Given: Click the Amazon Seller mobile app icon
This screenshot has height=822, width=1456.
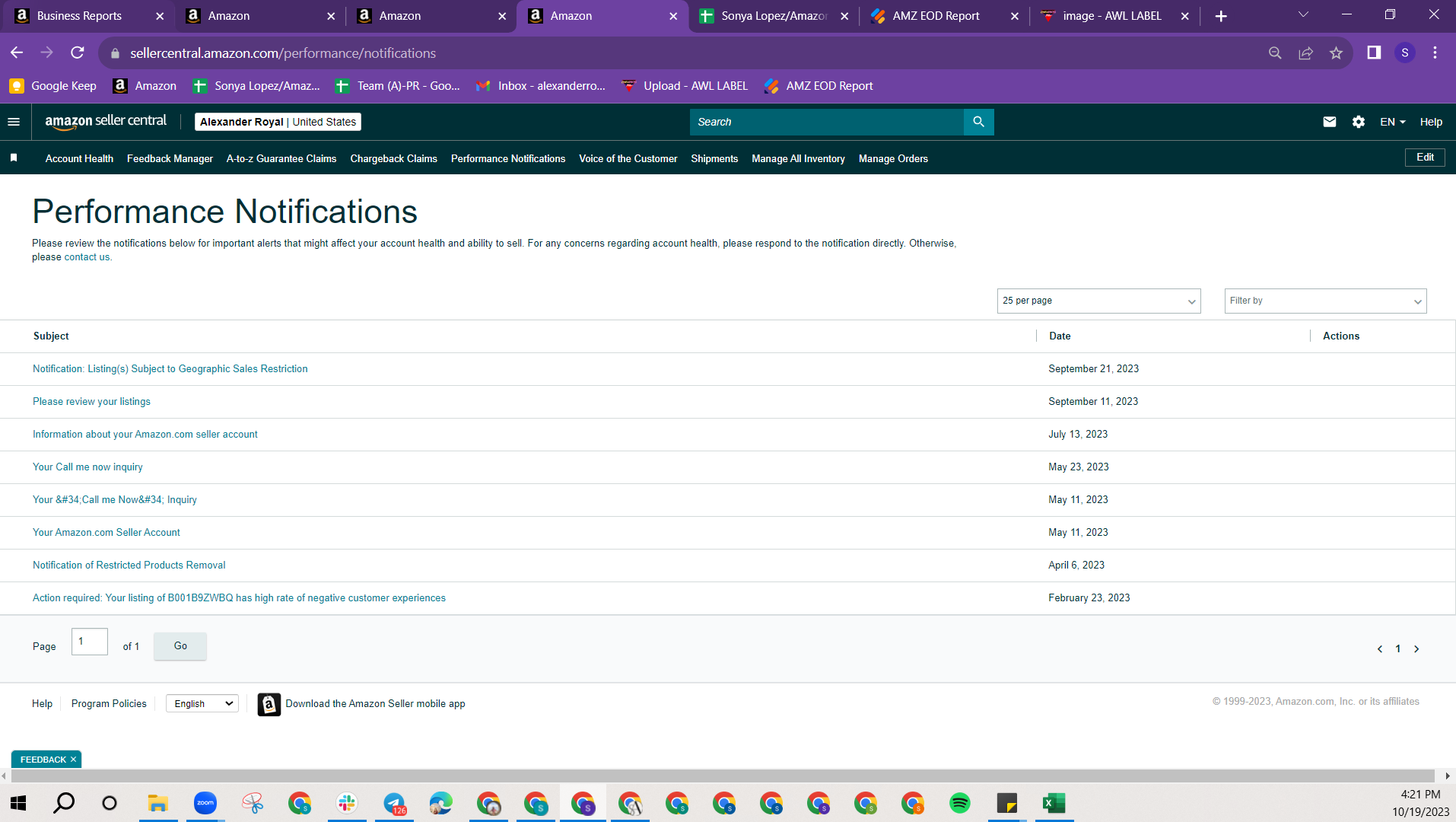Looking at the screenshot, I should (269, 704).
